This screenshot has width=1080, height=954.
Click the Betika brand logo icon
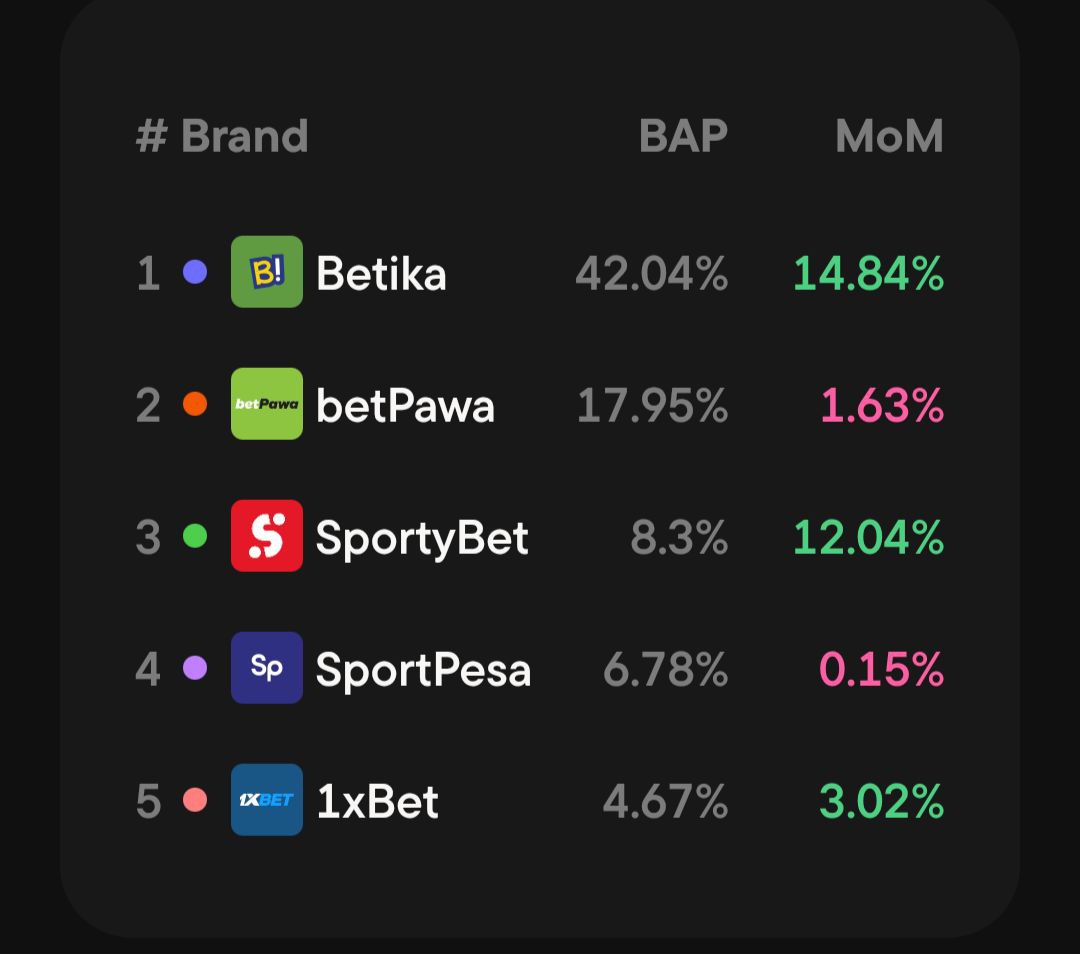pyautogui.click(x=266, y=272)
